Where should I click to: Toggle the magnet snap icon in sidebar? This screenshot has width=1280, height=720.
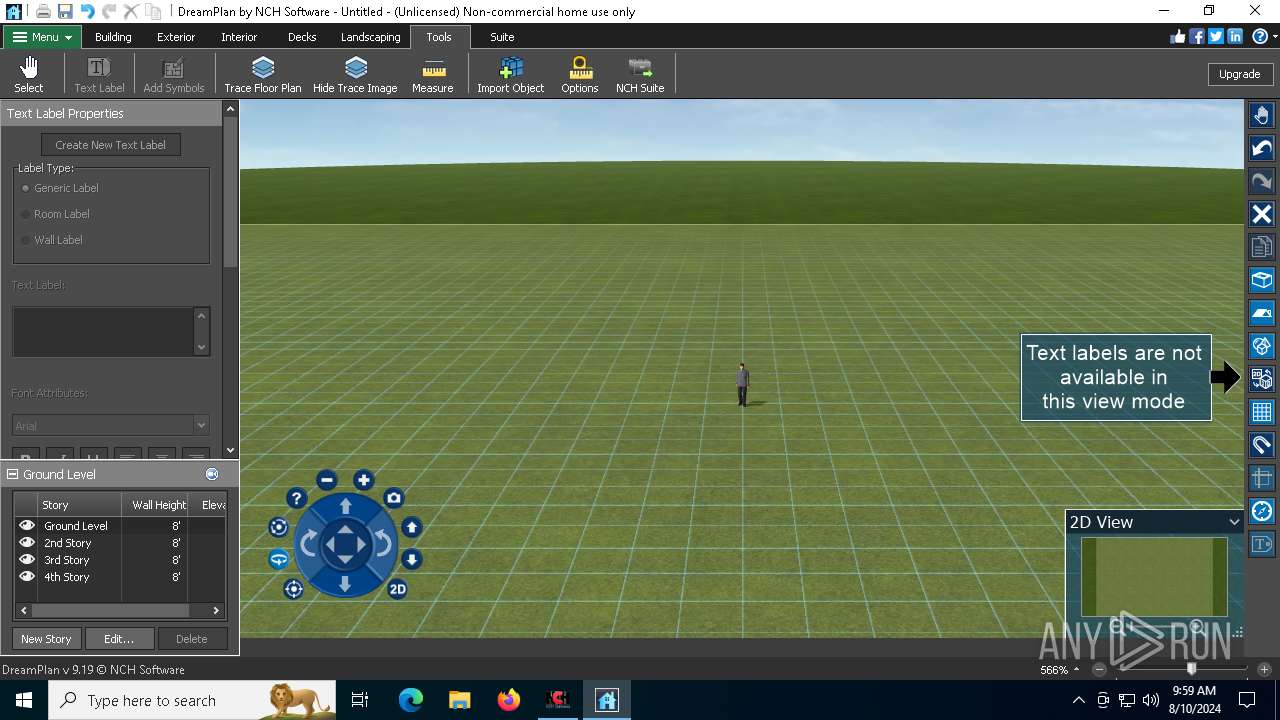coord(1262,445)
